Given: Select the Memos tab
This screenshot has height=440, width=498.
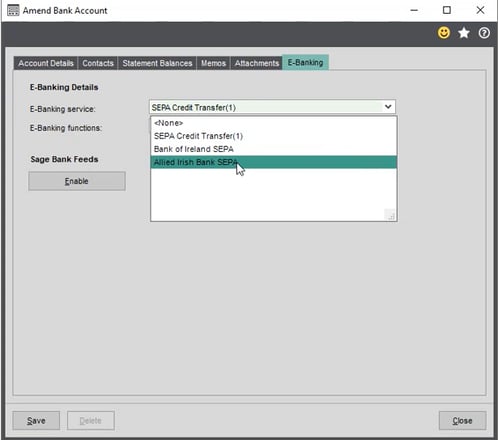Looking at the screenshot, I should tap(213, 63).
